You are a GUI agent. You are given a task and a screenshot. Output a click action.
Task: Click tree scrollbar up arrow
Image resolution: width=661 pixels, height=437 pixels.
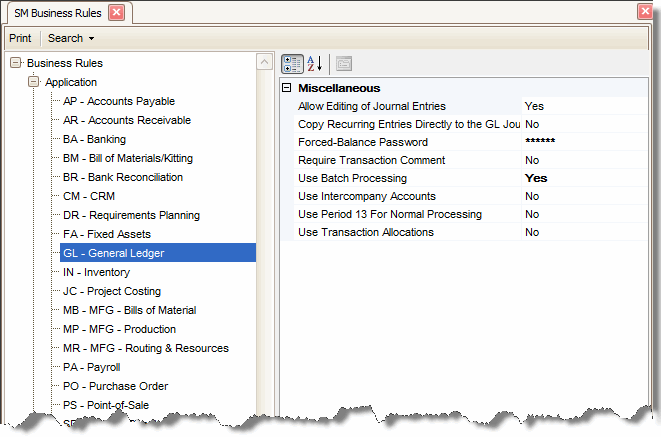(265, 63)
